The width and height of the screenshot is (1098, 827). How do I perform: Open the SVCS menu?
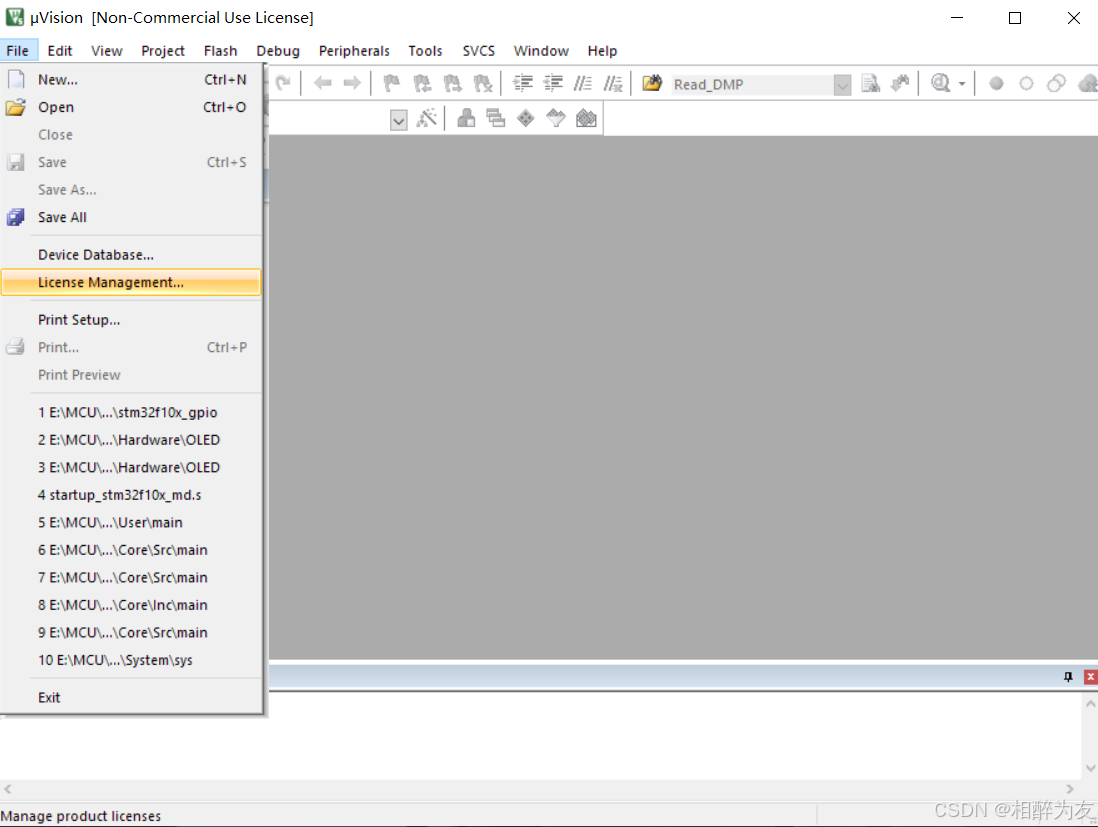[x=478, y=51]
